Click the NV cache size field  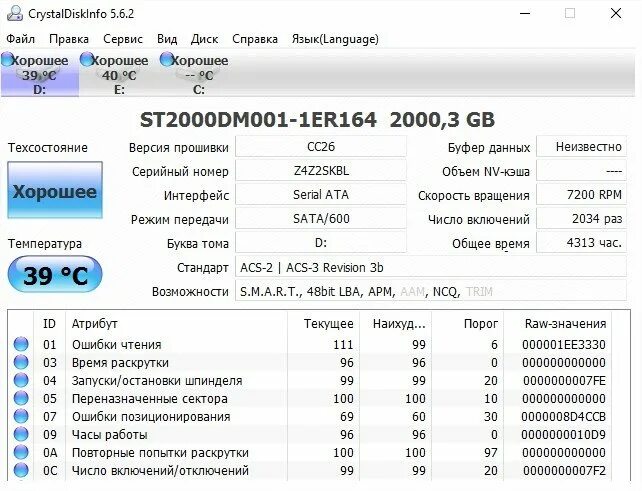click(581, 171)
